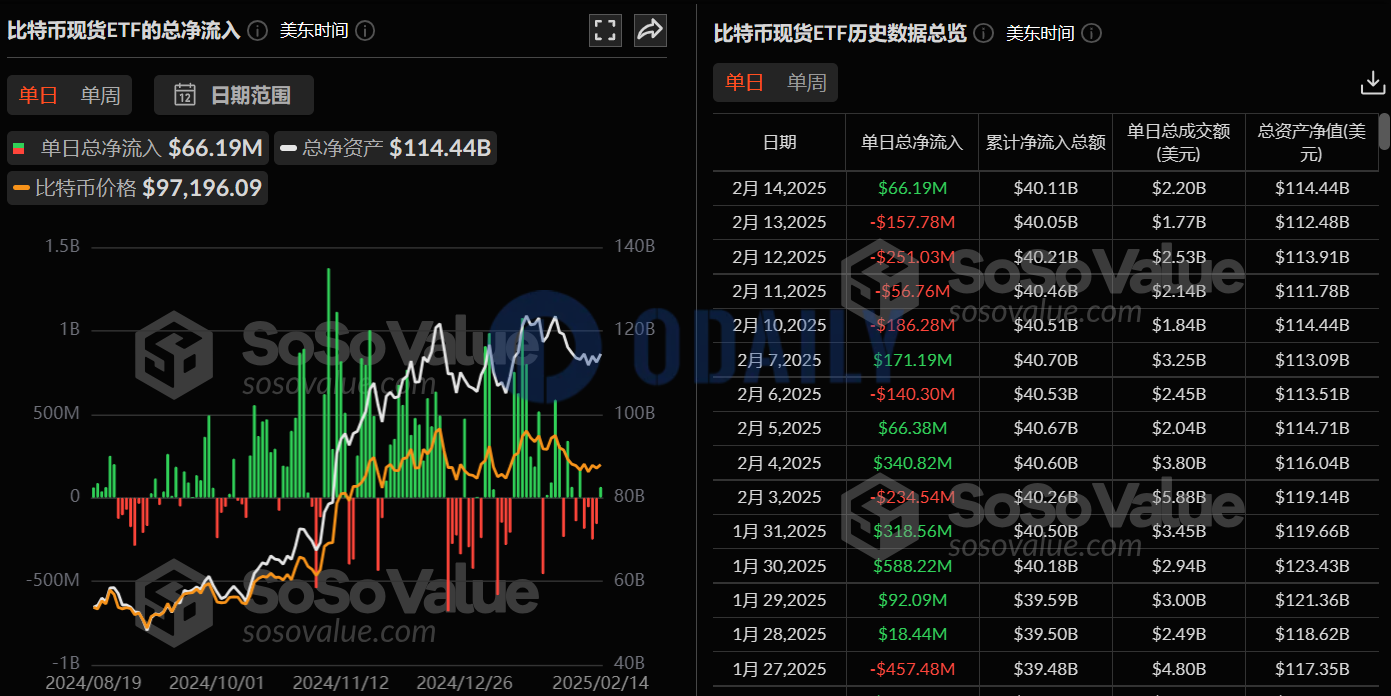Click the -$186.28M value
This screenshot has width=1391, height=696.
click(x=912, y=325)
